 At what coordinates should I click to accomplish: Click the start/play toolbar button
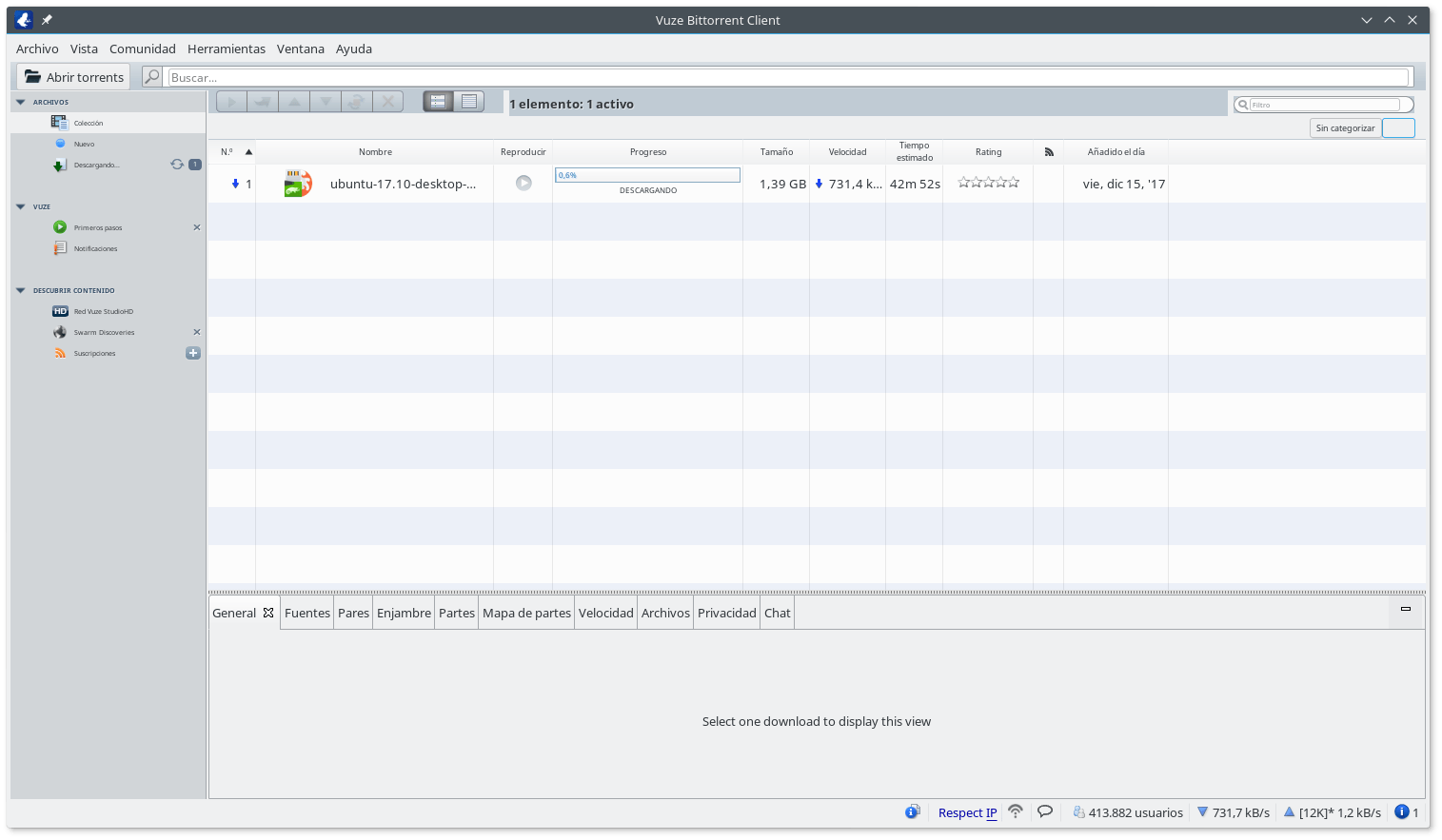[x=232, y=102]
